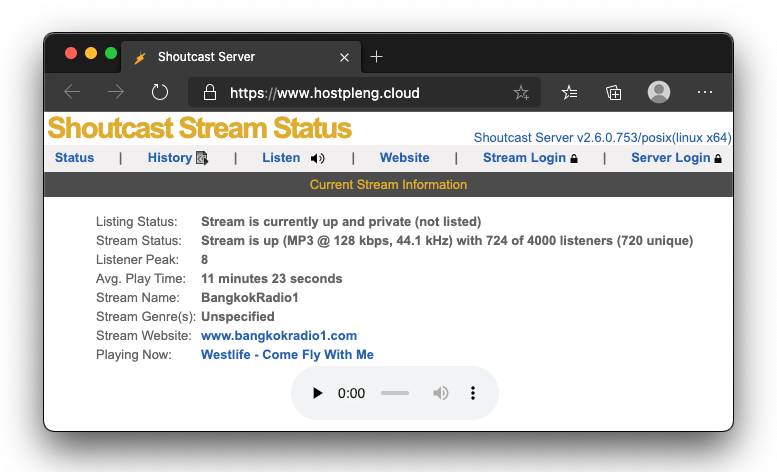Screen dimensions: 777x472
Task: Reload the page with the refresh icon
Action: [x=160, y=92]
